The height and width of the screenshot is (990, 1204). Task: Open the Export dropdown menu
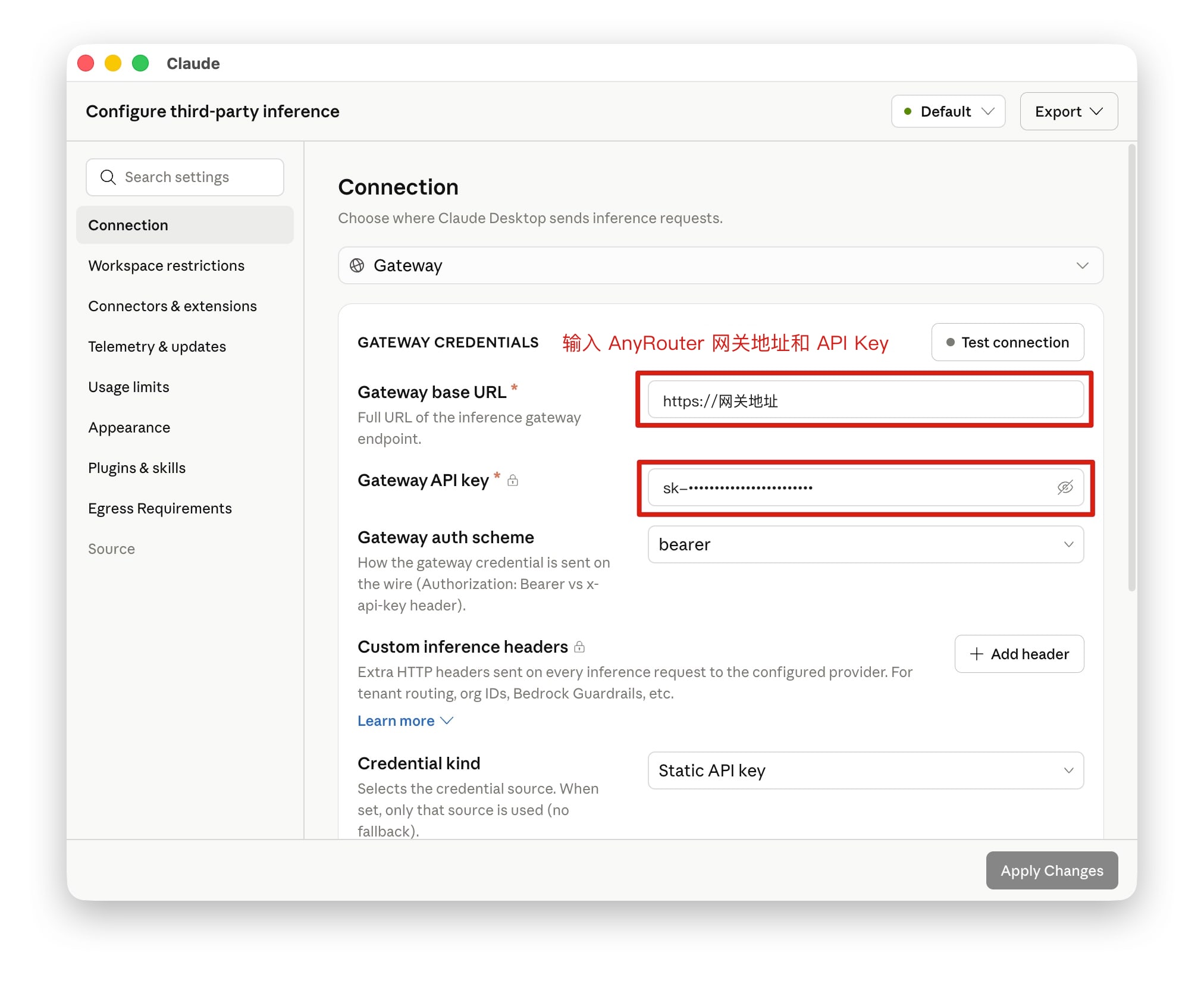pyautogui.click(x=1069, y=111)
